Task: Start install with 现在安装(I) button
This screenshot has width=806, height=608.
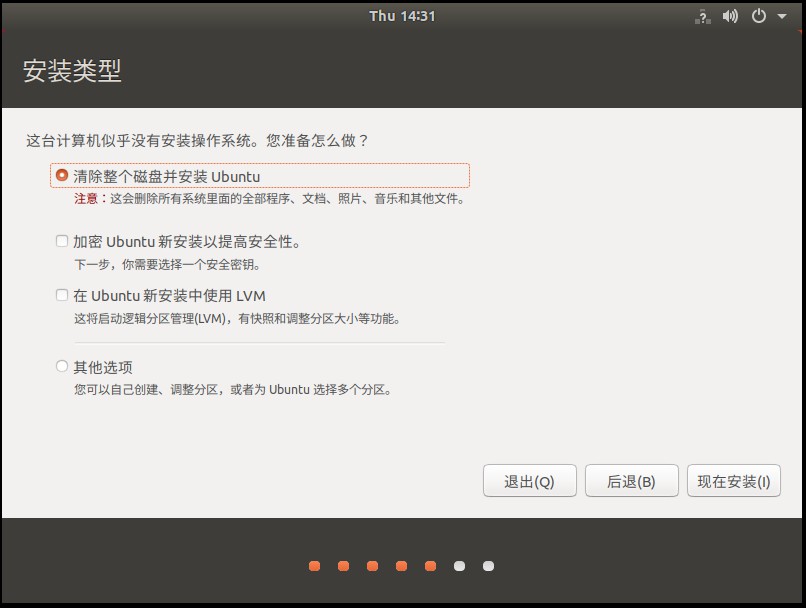Action: pyautogui.click(x=734, y=481)
